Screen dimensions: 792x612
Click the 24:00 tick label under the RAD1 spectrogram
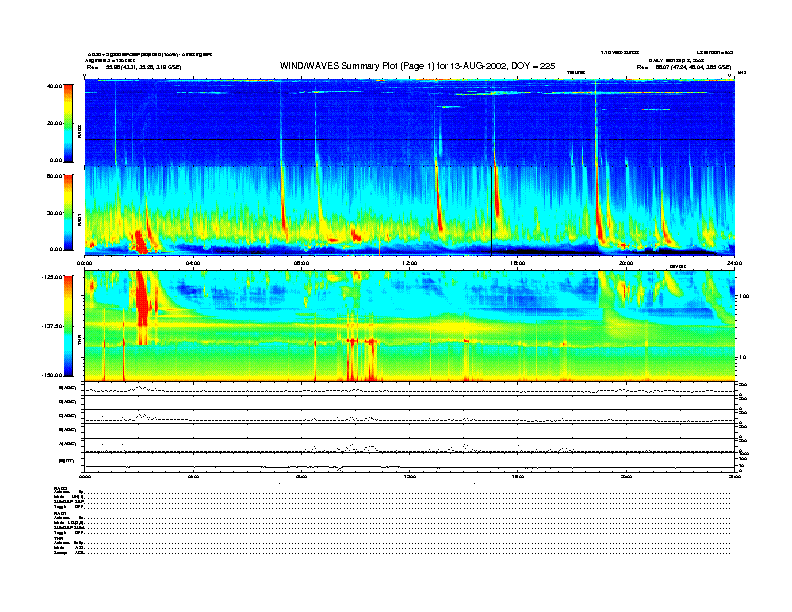pyautogui.click(x=734, y=263)
